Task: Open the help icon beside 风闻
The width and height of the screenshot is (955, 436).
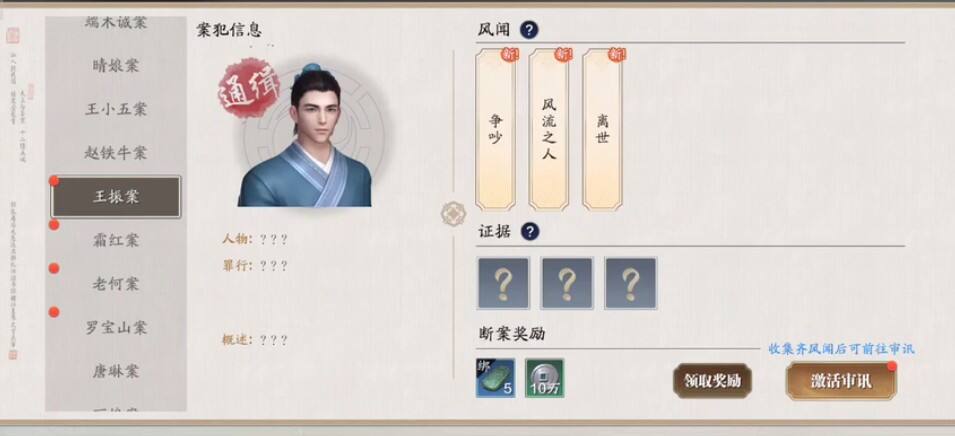Action: 529,29
